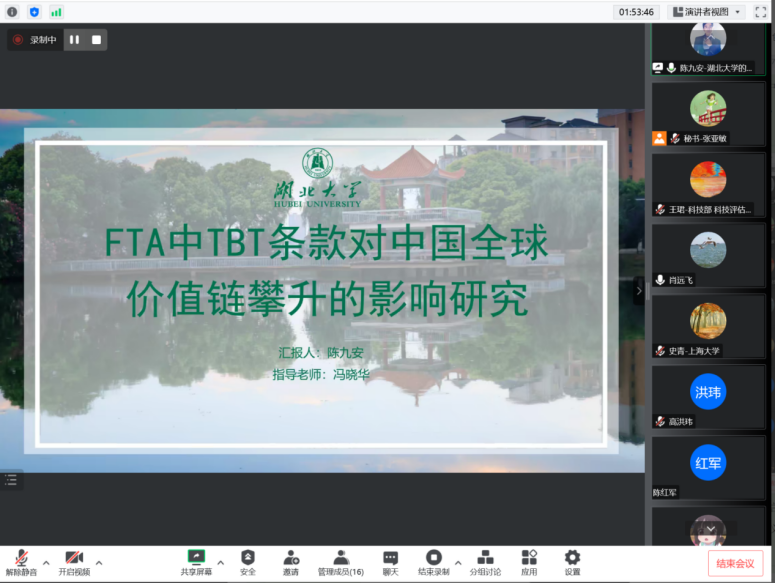Image resolution: width=775 pixels, height=583 pixels.
Task: Click advisor line 指导老师:冯晓华
Action: 321,375
